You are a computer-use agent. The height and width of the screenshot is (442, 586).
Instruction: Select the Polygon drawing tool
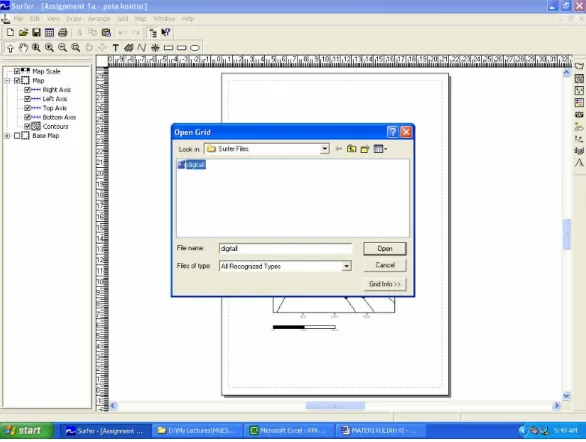[129, 47]
